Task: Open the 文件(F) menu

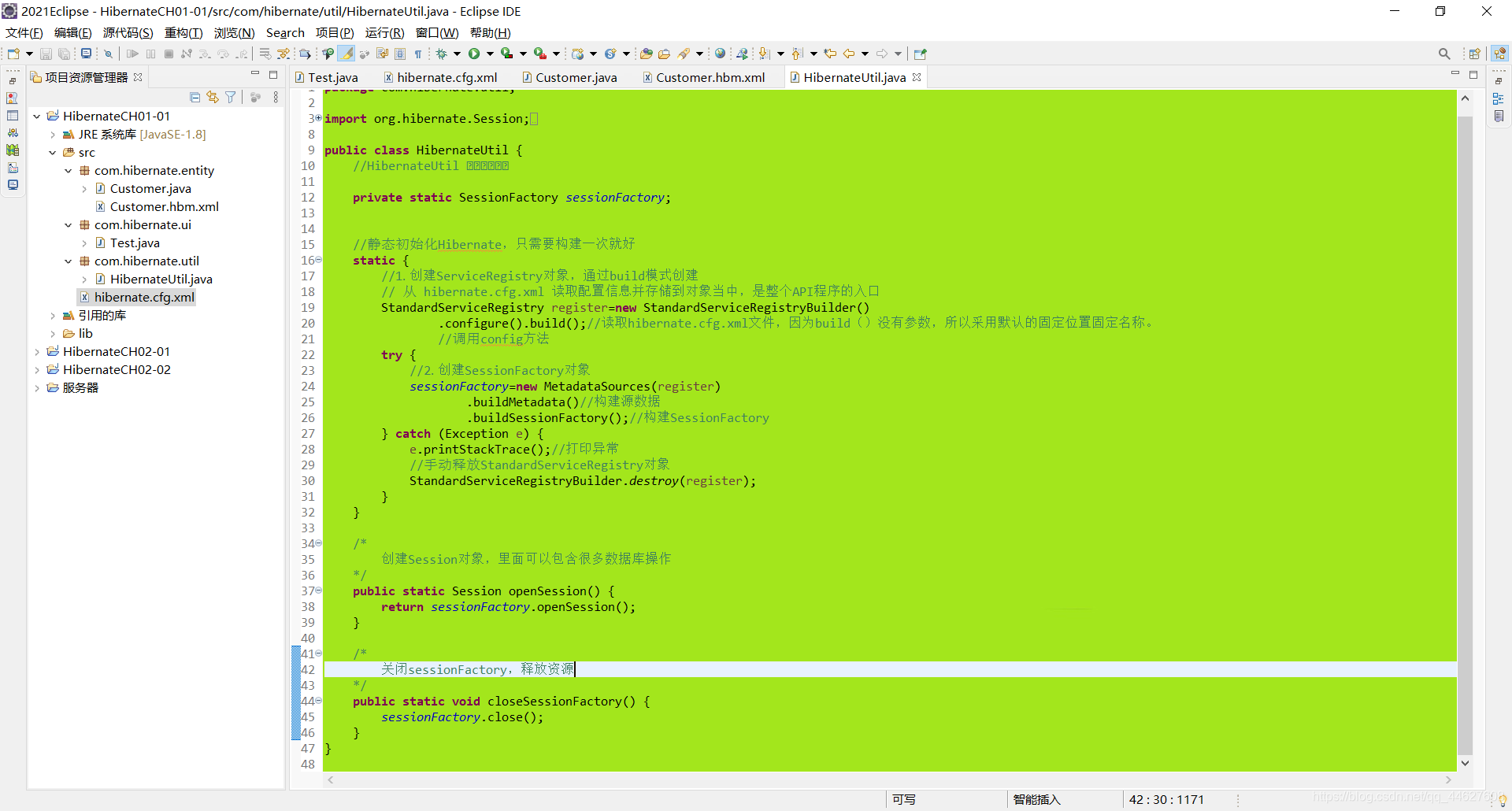Action: tap(24, 32)
